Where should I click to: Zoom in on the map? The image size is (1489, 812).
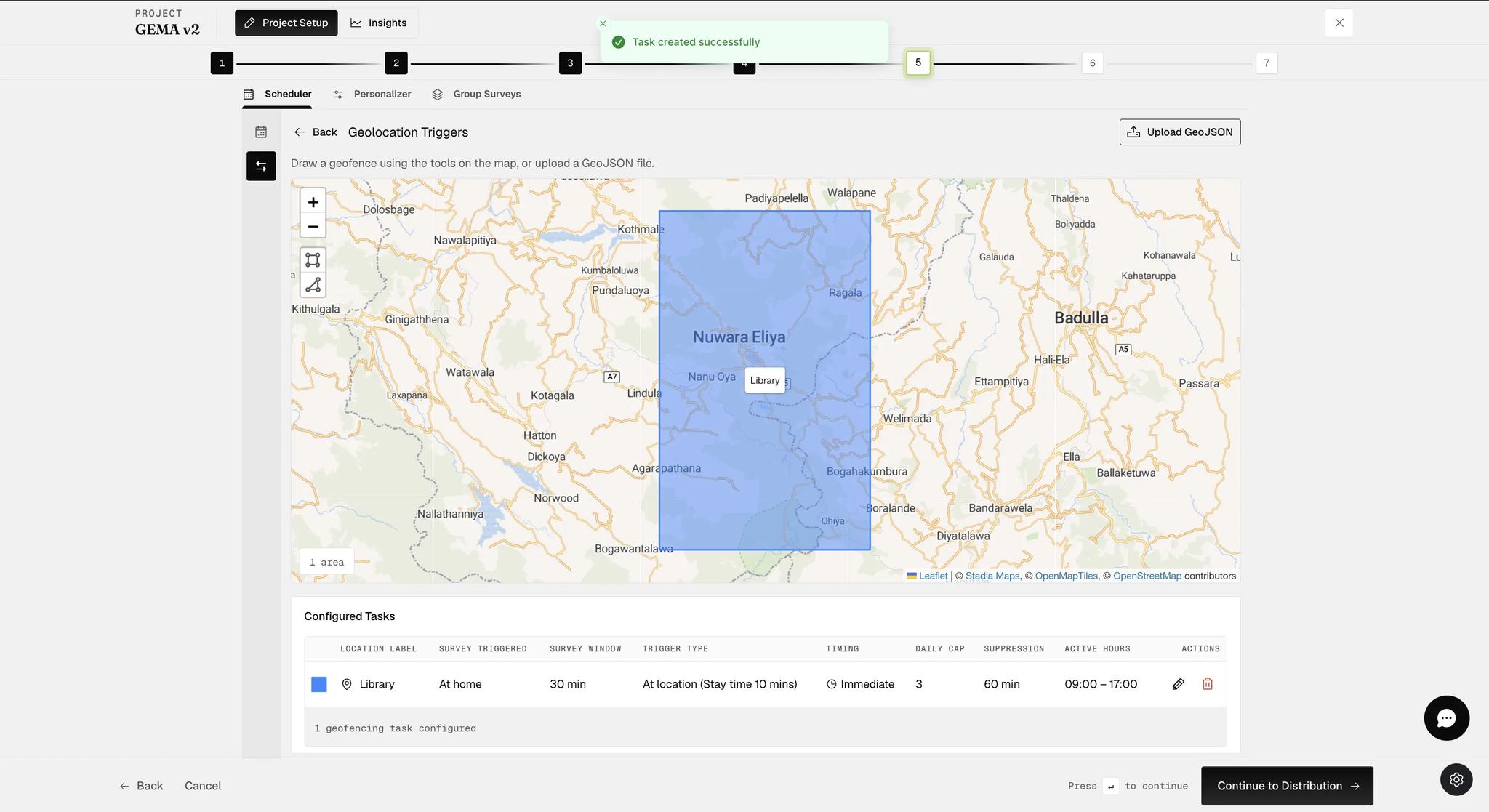pos(313,202)
